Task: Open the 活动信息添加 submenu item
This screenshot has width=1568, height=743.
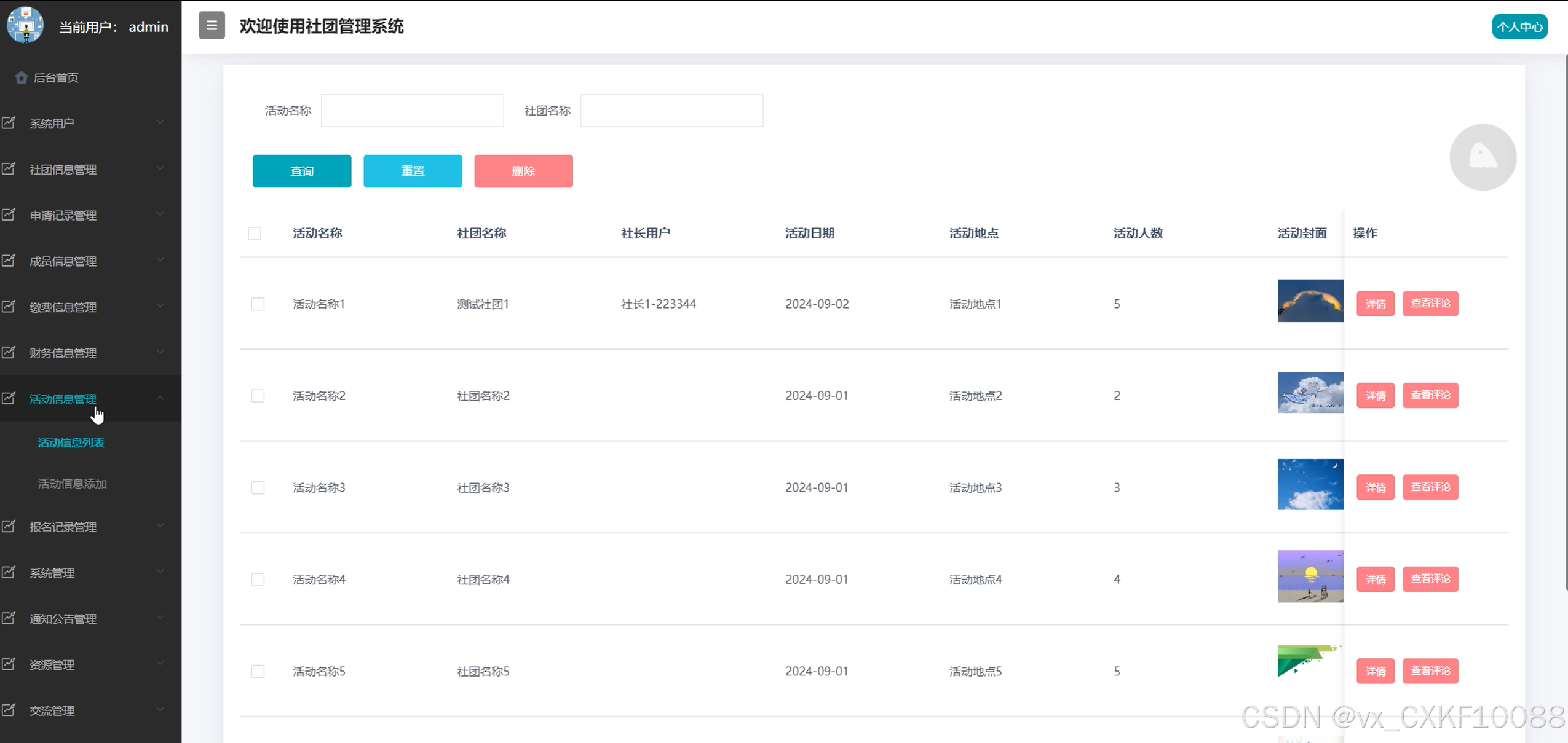Action: (x=72, y=484)
